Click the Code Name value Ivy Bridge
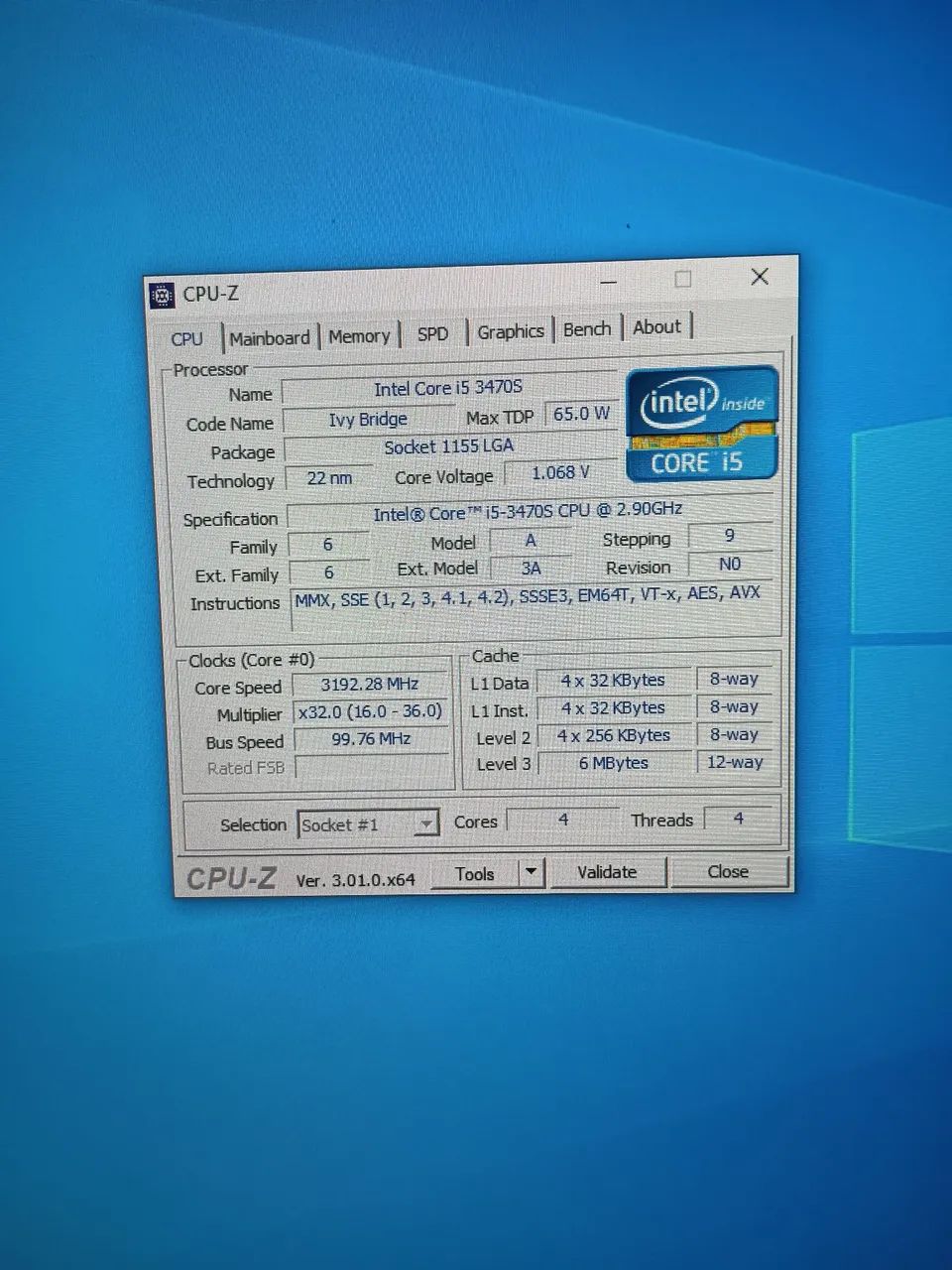 [368, 420]
